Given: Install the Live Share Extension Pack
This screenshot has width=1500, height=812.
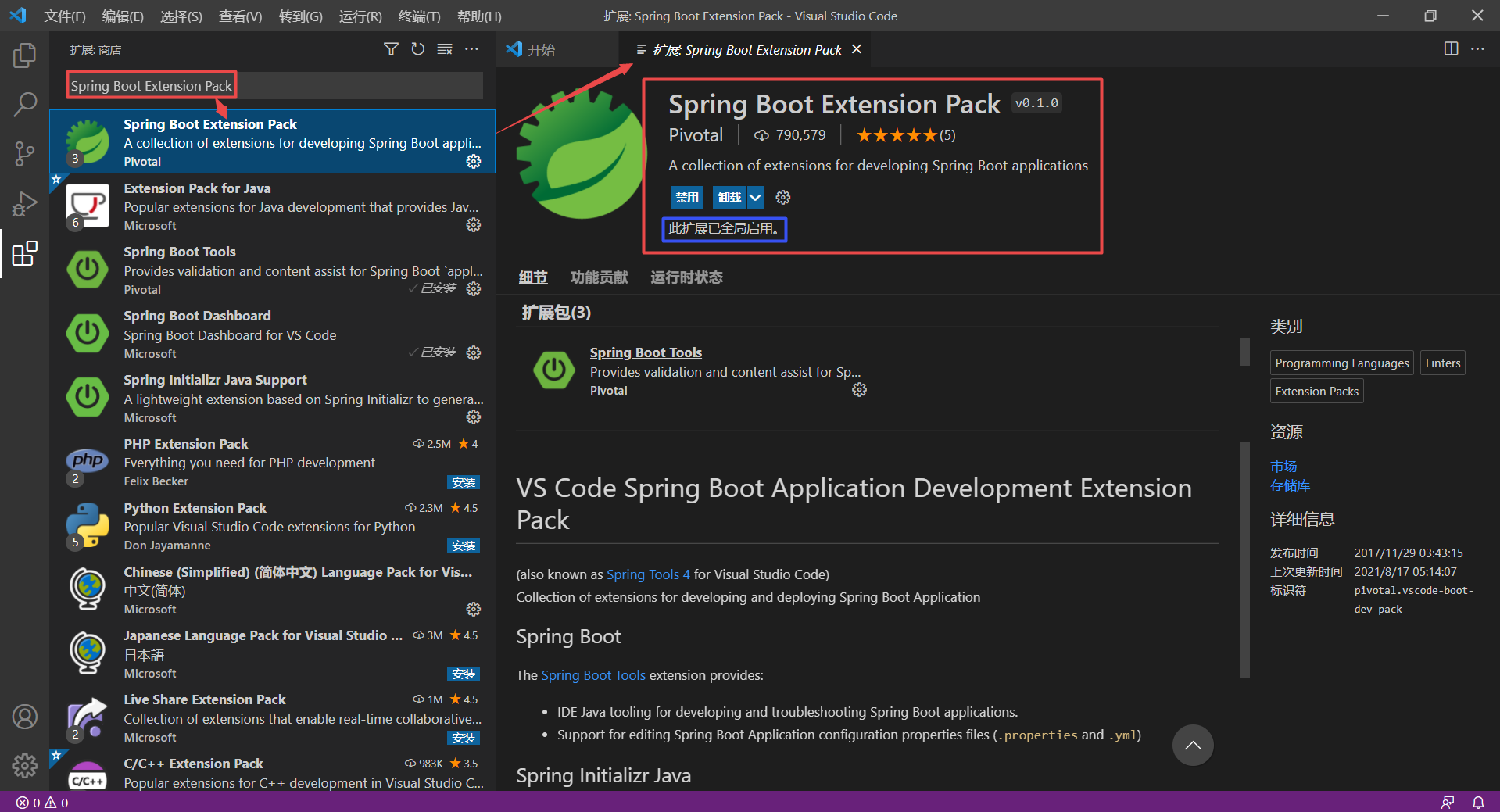Looking at the screenshot, I should tap(464, 738).
